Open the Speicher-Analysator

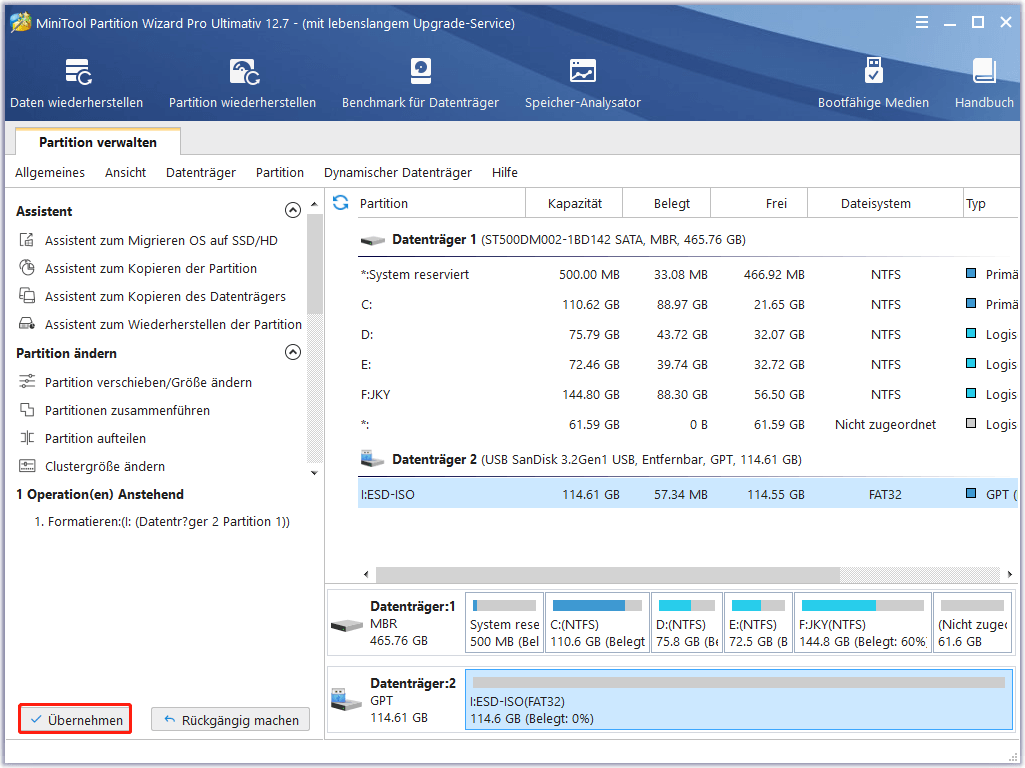(x=582, y=82)
